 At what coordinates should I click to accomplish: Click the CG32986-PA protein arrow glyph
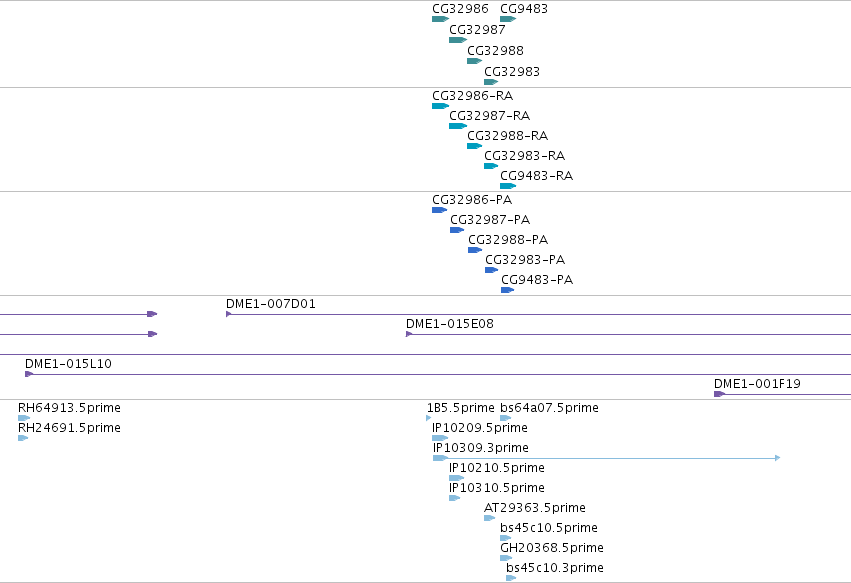pos(440,210)
